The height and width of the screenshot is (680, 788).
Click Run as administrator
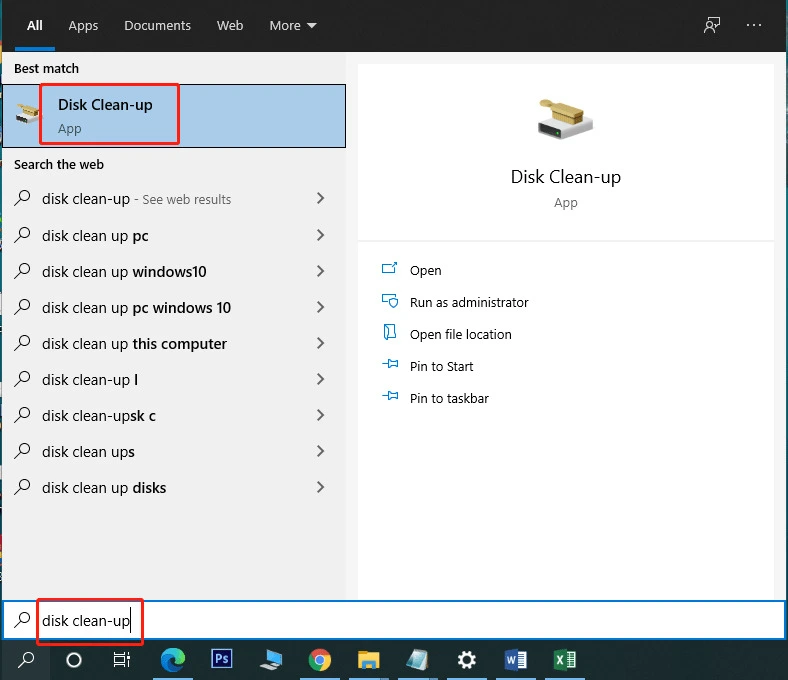tap(469, 303)
